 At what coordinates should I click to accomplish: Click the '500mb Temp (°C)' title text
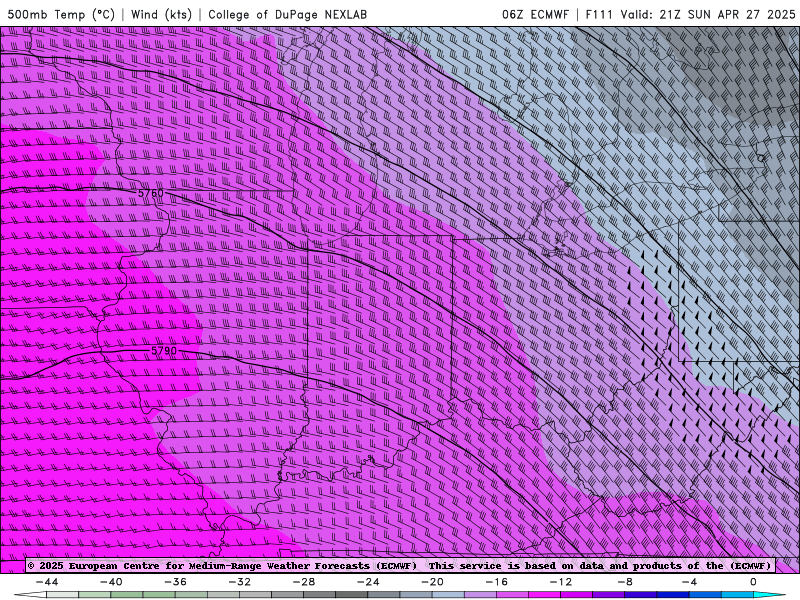[61, 14]
